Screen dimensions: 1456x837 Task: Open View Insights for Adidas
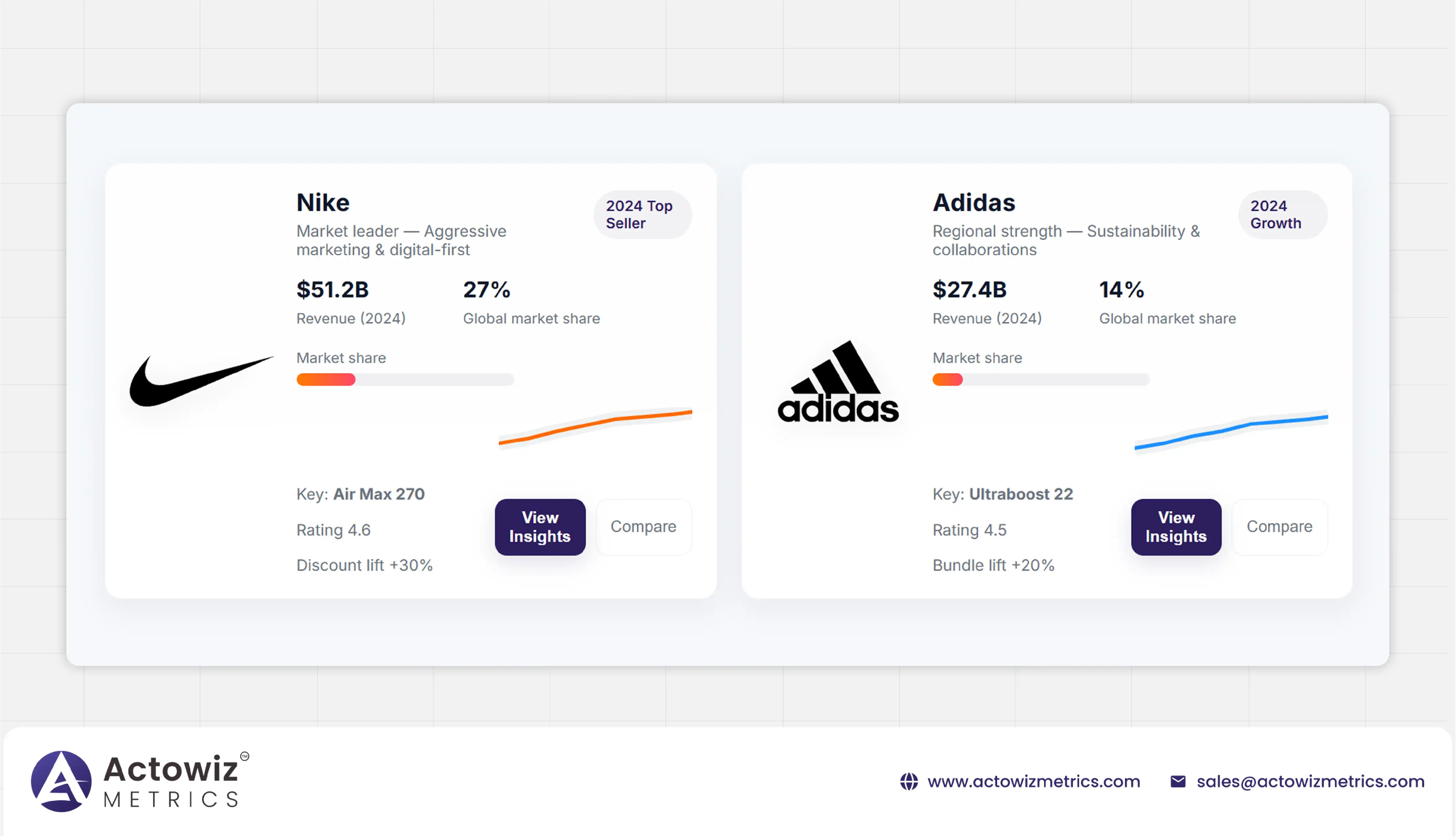[1176, 526]
